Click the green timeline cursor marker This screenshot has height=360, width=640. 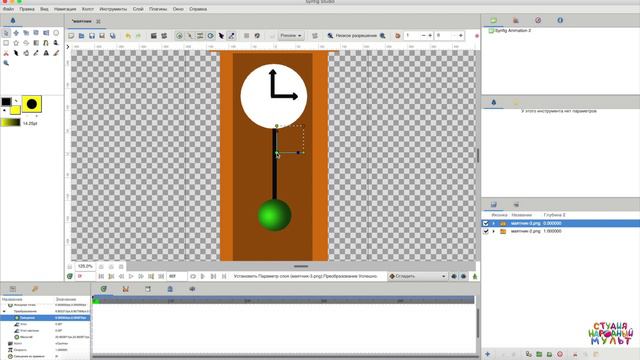point(96,301)
